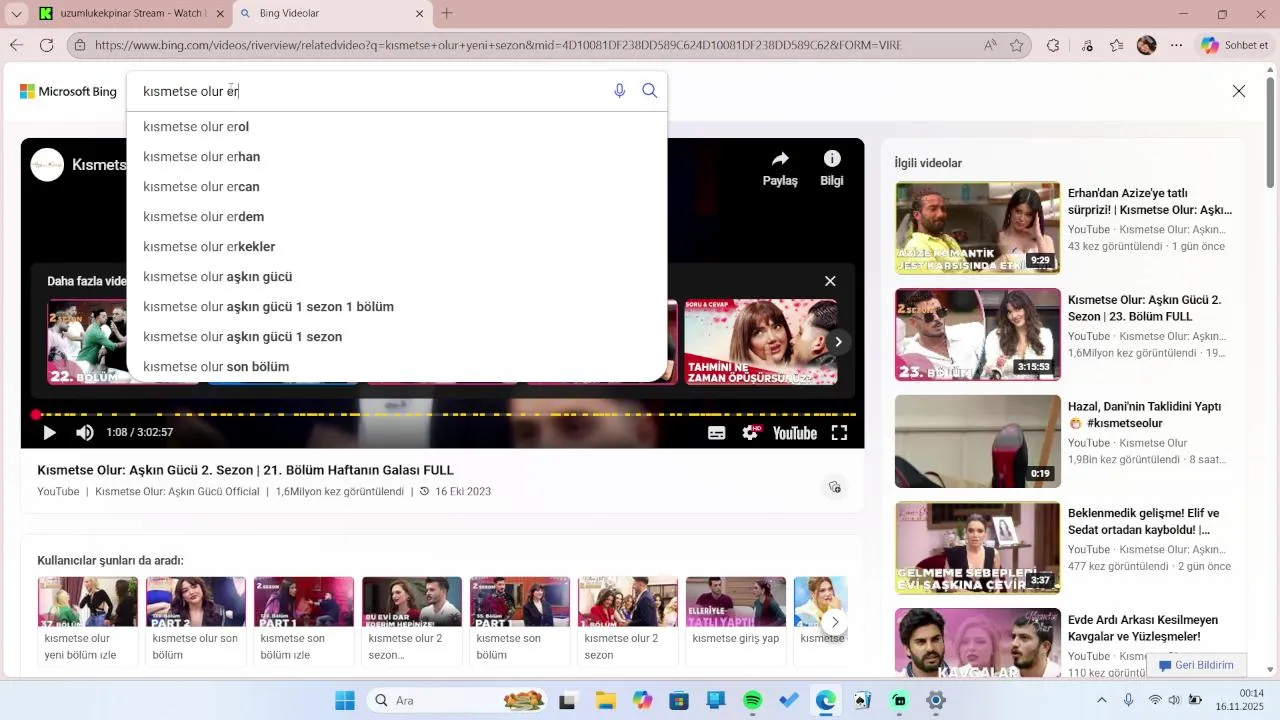Click the YouTube logo in the player

(795, 433)
